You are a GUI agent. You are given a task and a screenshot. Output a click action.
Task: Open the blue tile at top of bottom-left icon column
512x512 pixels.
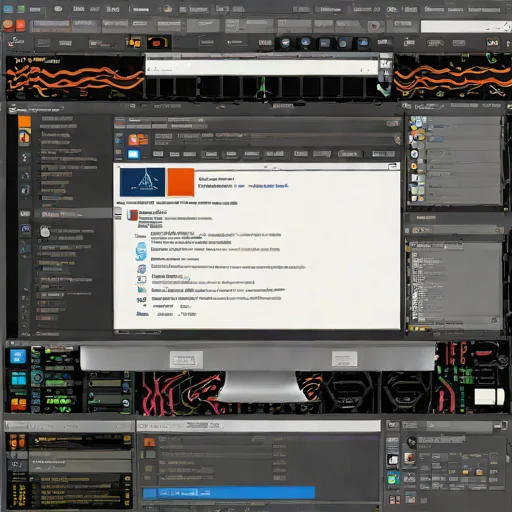coord(18,356)
